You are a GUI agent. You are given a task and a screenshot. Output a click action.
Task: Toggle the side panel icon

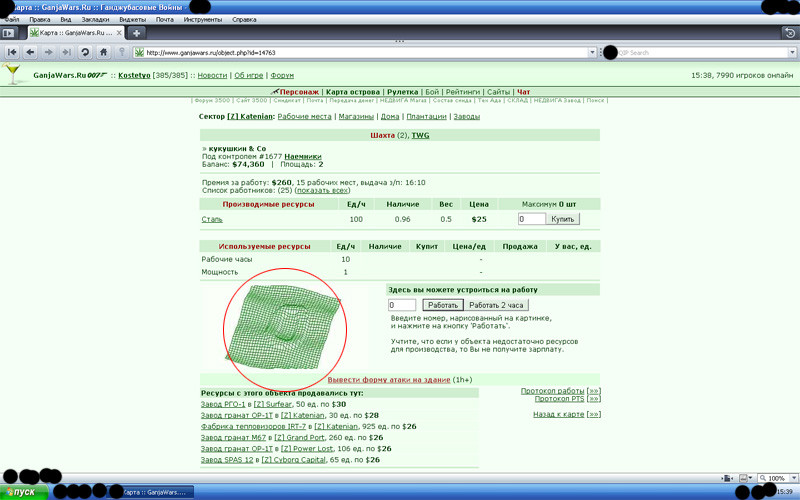[8, 33]
